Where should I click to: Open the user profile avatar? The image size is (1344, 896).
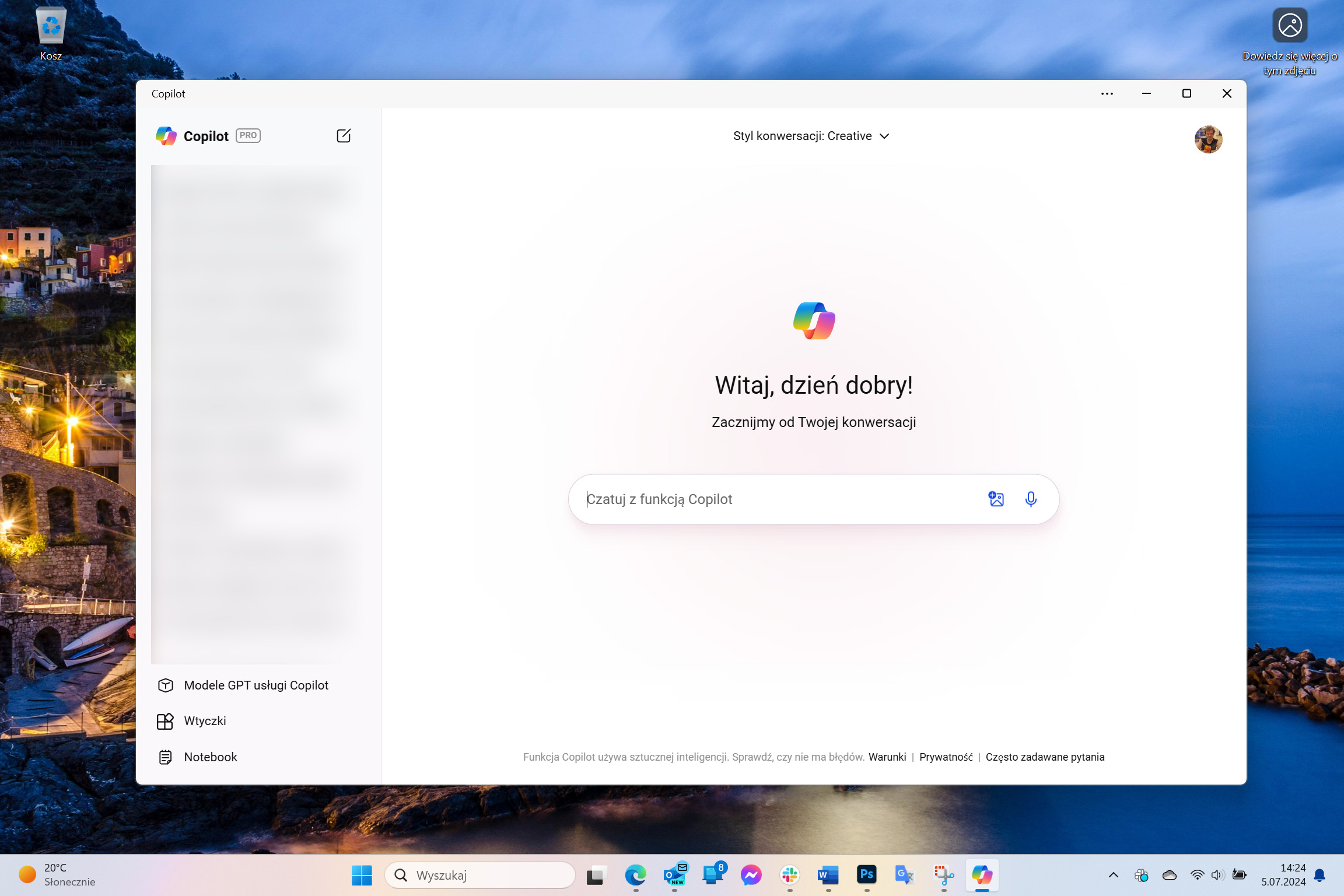(1208, 139)
